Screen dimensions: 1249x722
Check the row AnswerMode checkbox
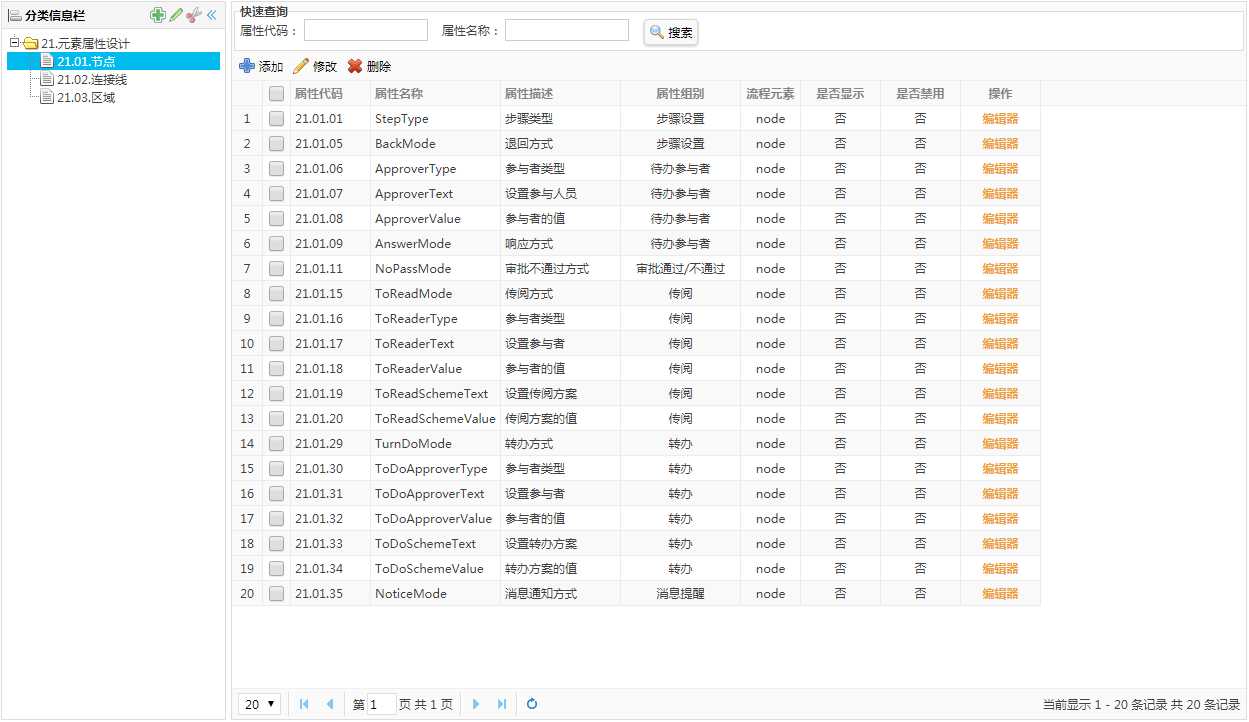coord(277,244)
